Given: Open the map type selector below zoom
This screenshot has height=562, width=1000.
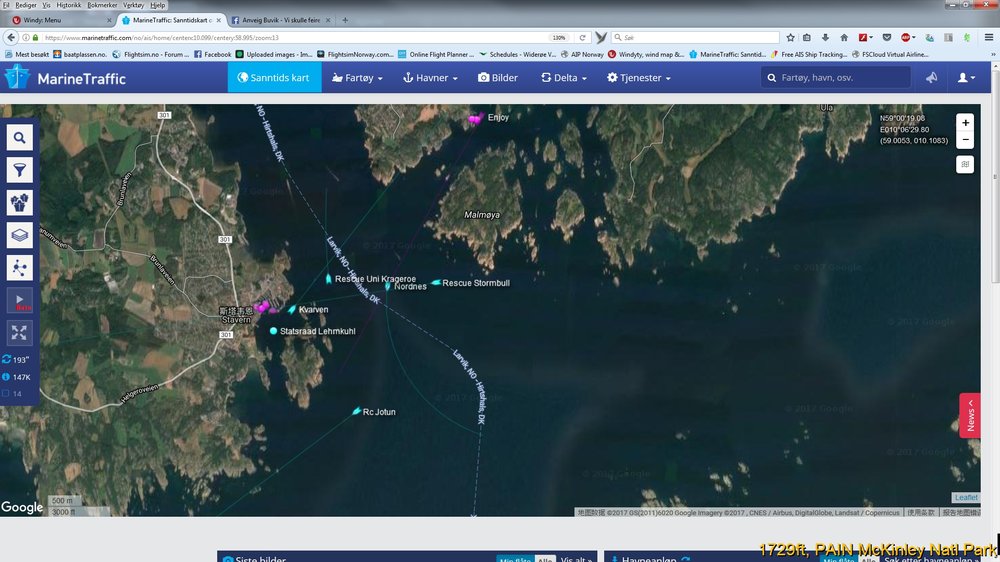Looking at the screenshot, I should (x=965, y=165).
